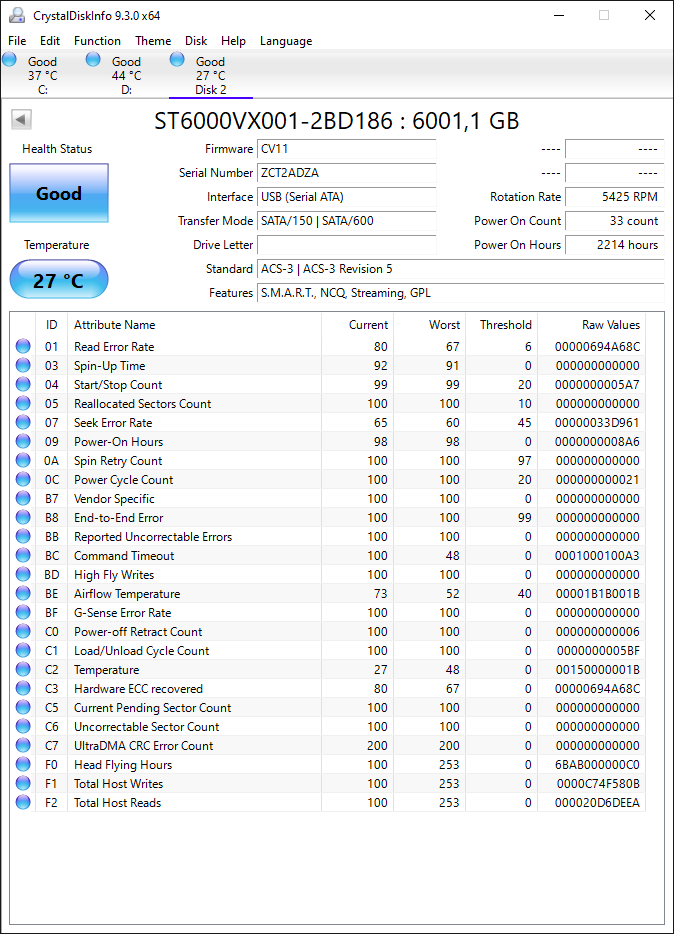Click status orb for Command Timeout
Screen dimensions: 674x934
(23, 555)
